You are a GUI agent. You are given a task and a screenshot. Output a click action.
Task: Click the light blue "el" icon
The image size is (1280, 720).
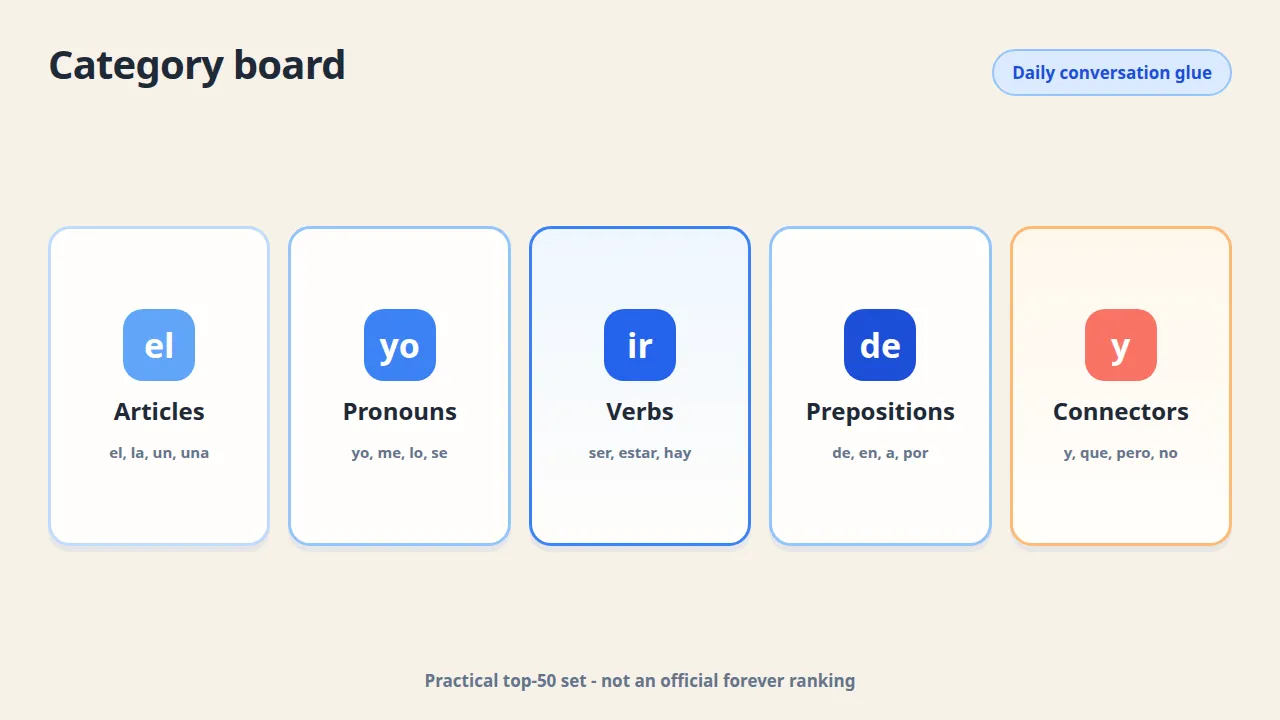(159, 345)
